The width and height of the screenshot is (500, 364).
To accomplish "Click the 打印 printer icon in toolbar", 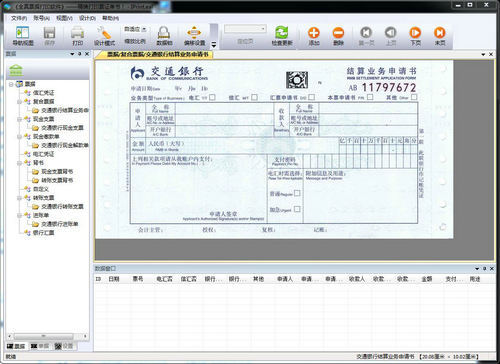I will point(77,36).
